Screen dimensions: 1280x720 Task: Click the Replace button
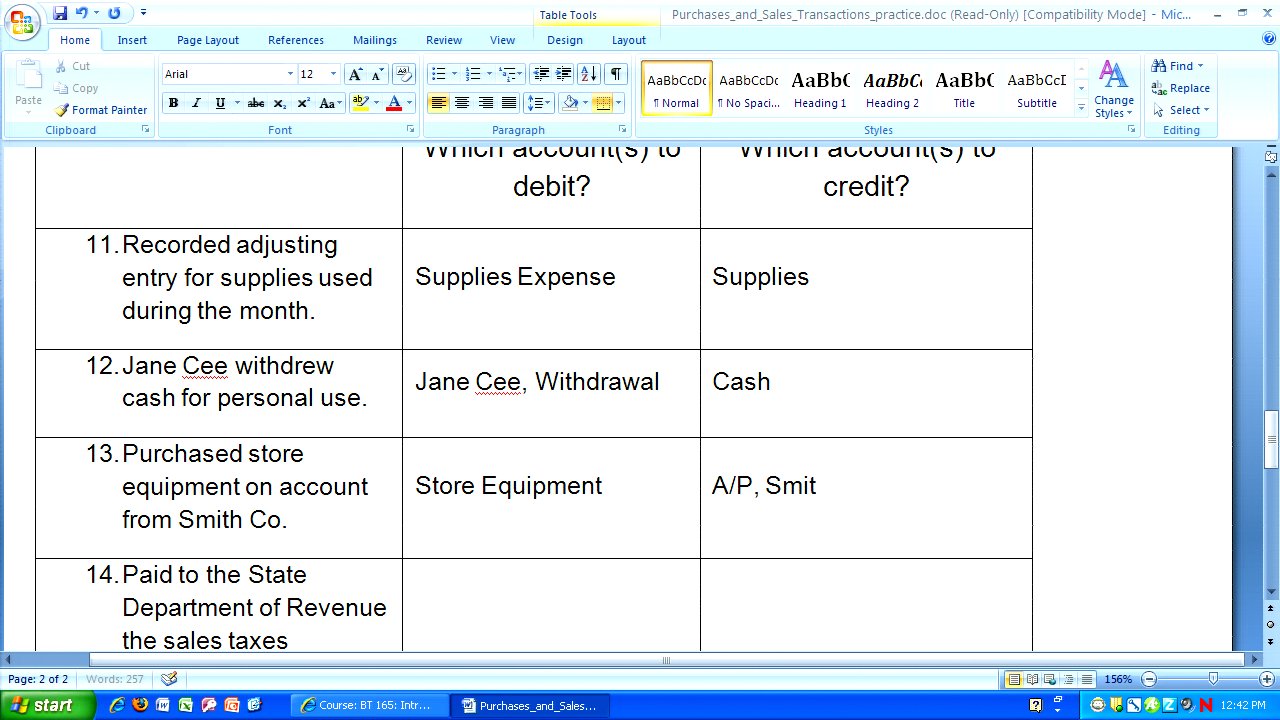tap(1181, 88)
